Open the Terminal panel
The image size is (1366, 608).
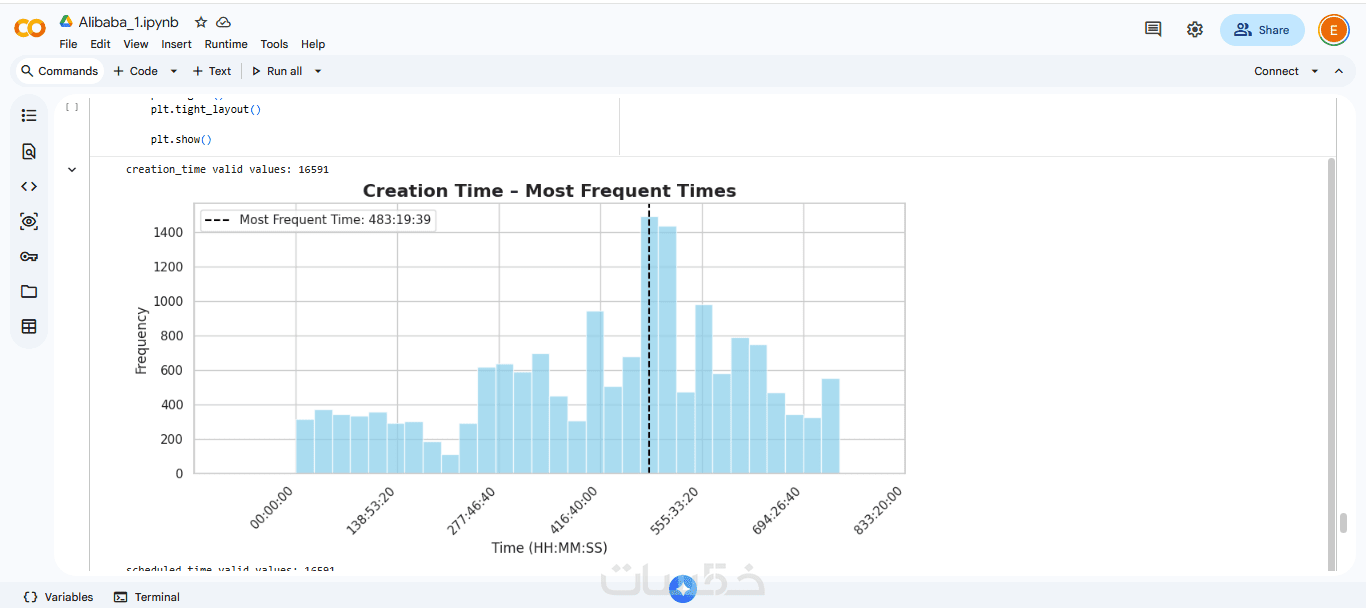coord(147,597)
